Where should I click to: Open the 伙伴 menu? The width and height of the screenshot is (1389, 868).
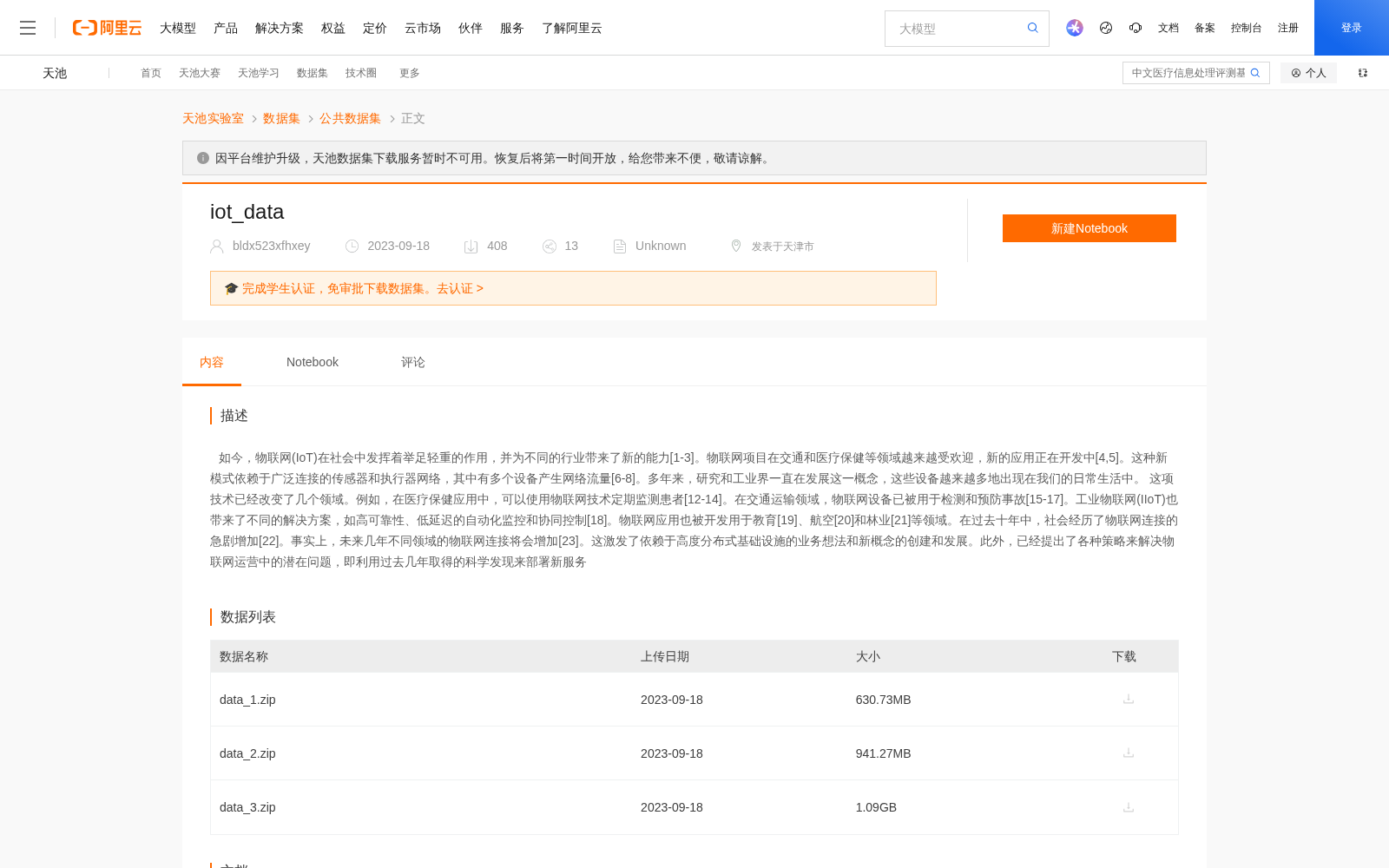[x=471, y=28]
